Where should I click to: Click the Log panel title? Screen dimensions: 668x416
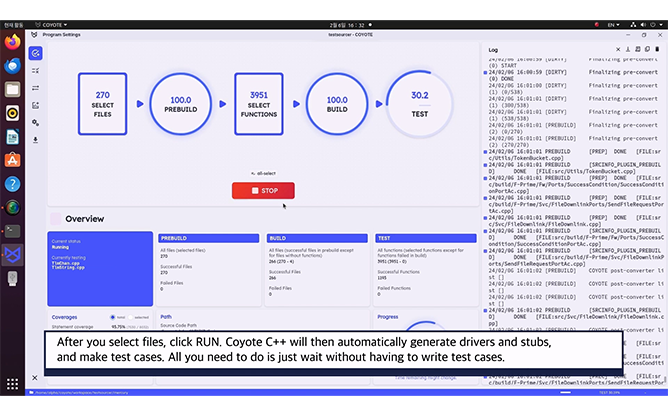pos(493,50)
